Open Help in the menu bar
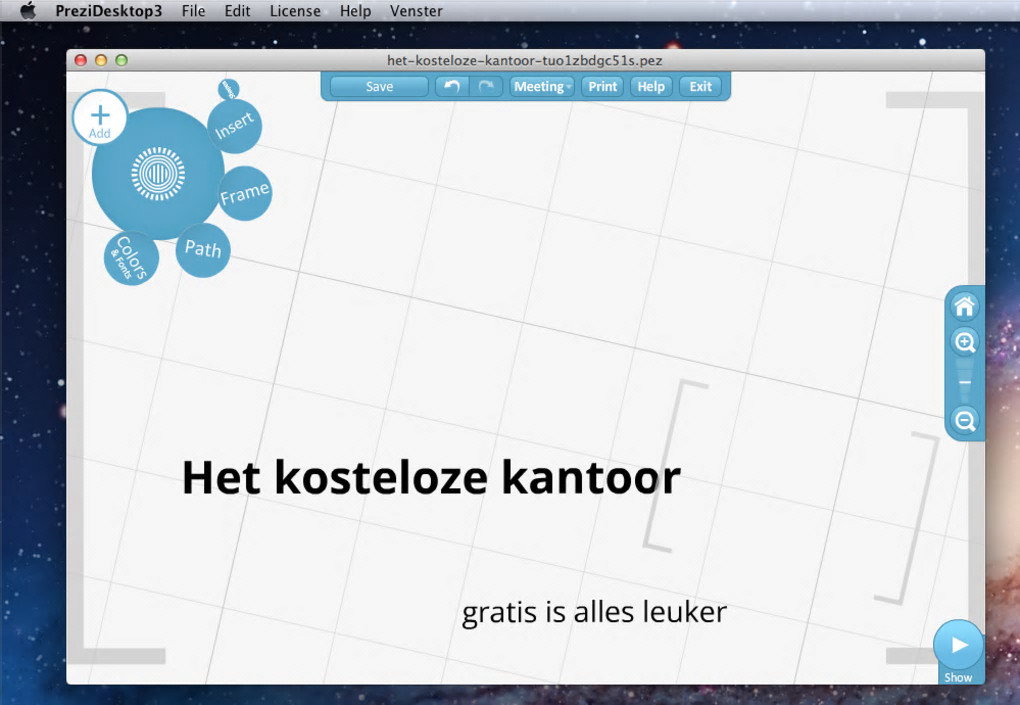Image resolution: width=1020 pixels, height=705 pixels. click(x=355, y=11)
